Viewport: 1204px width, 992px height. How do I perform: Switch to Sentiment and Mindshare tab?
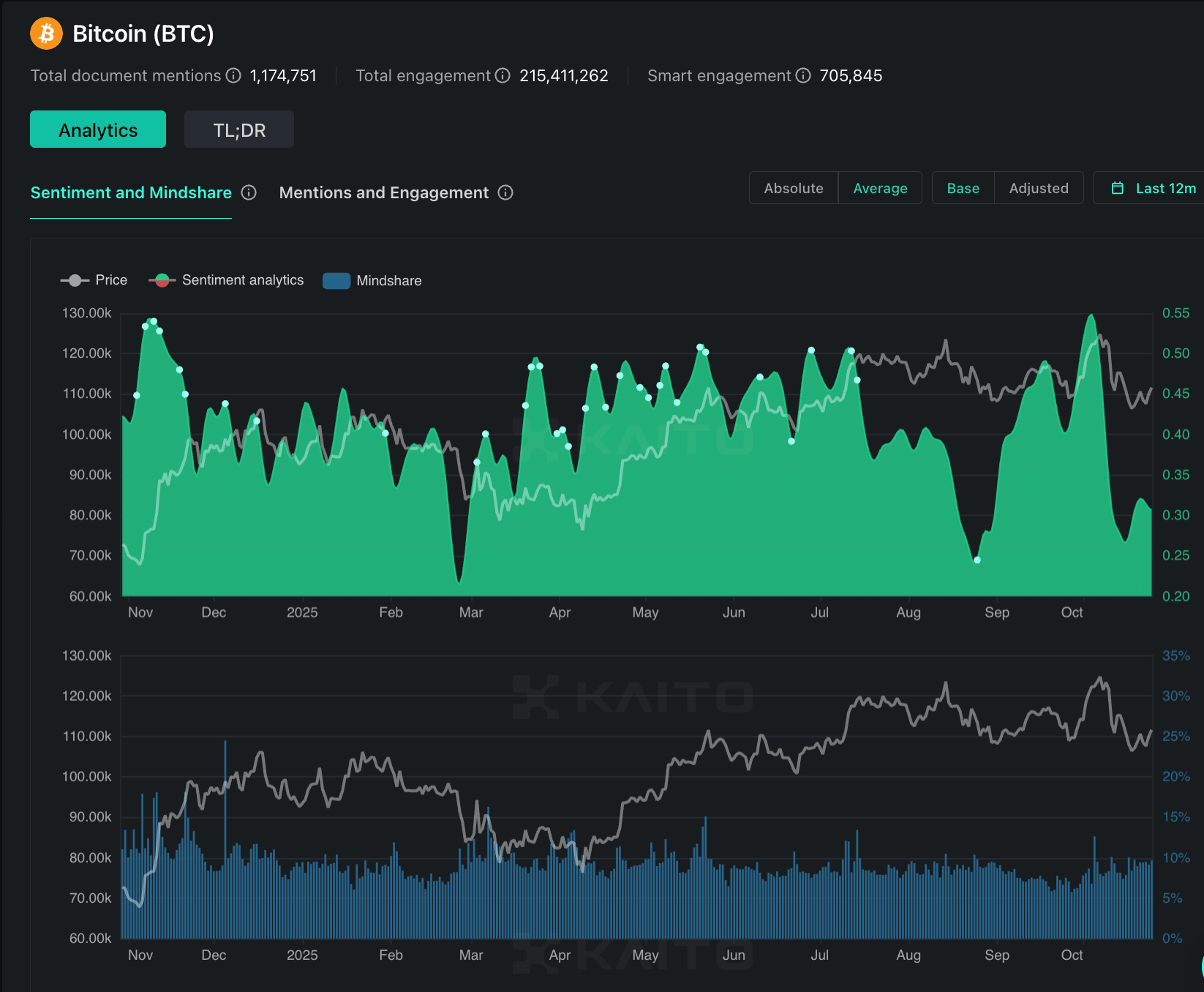click(x=131, y=192)
